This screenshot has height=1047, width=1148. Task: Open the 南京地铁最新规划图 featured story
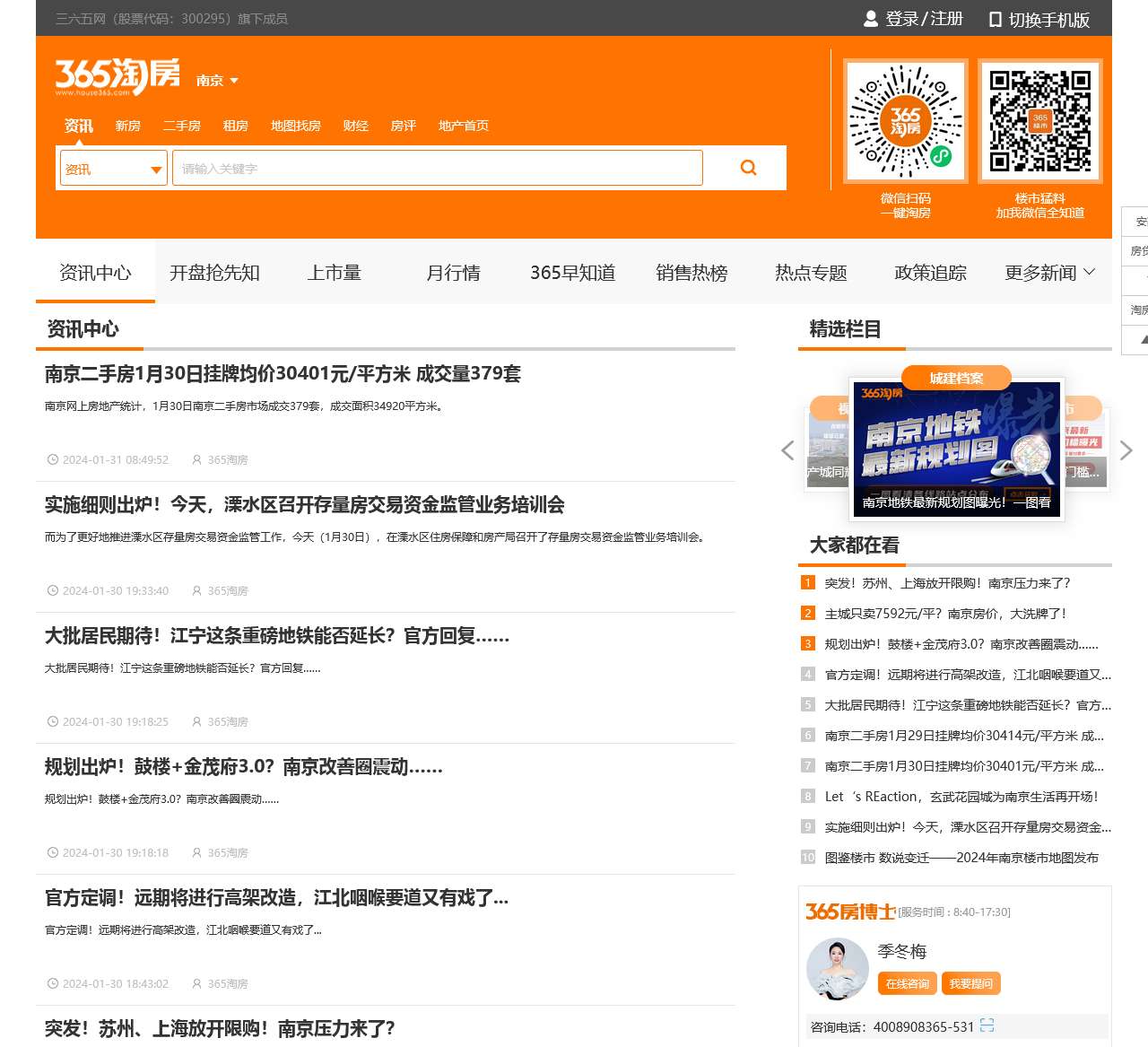coord(955,447)
